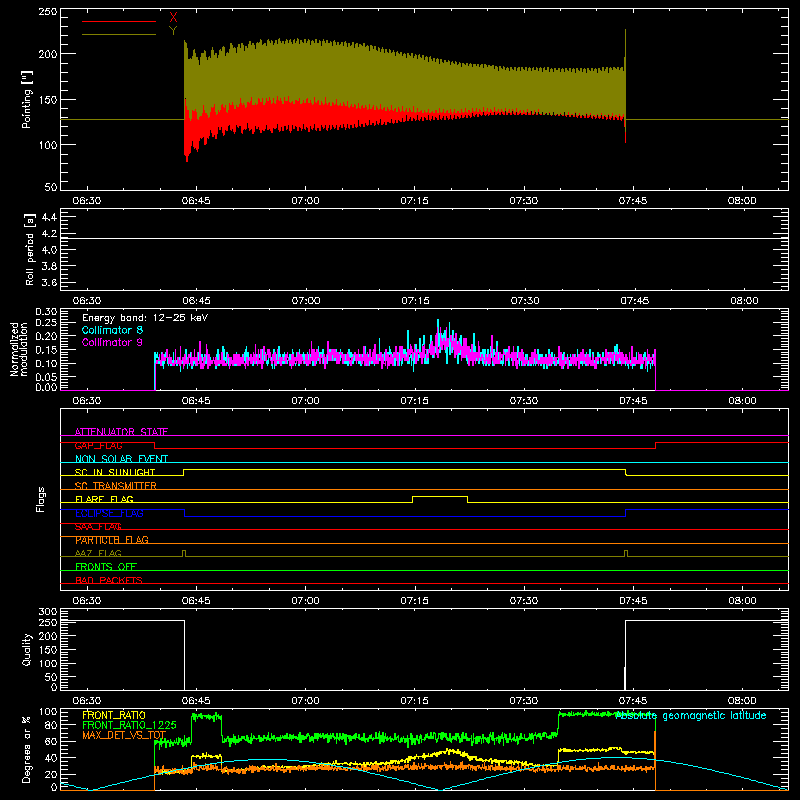
Task: Click the 06:45 tick label under Roll period plot
Action: click(x=196, y=301)
